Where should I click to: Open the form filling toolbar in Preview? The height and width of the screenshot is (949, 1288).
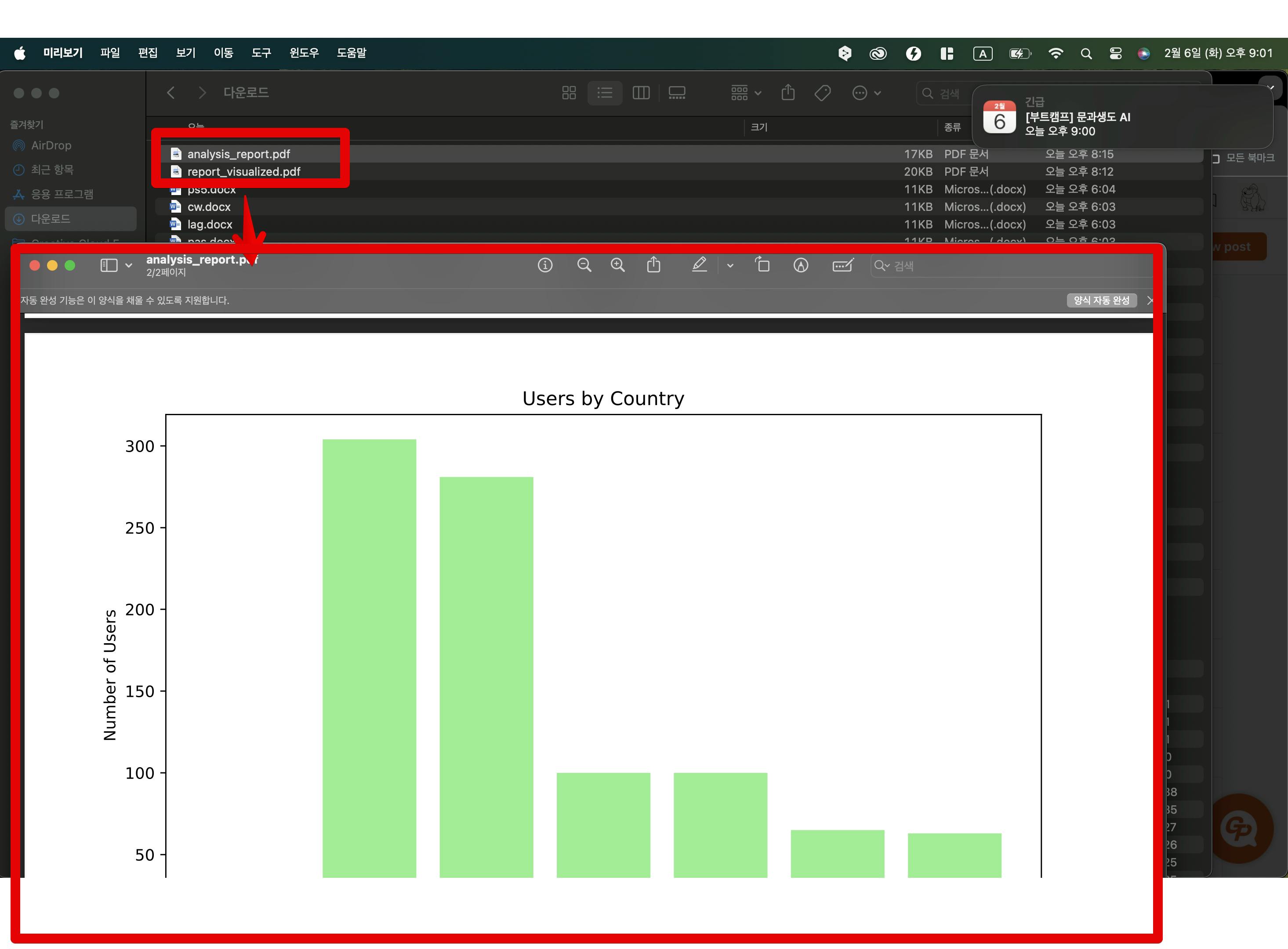pyautogui.click(x=843, y=265)
